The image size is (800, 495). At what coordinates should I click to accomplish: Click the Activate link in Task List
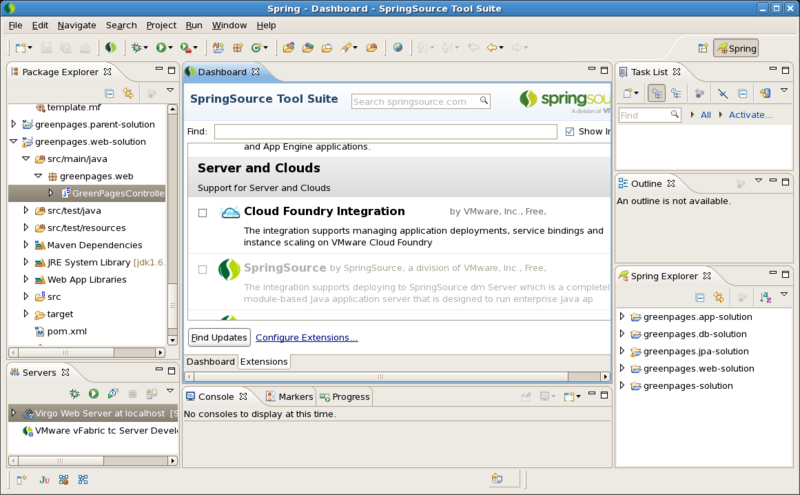click(x=751, y=115)
